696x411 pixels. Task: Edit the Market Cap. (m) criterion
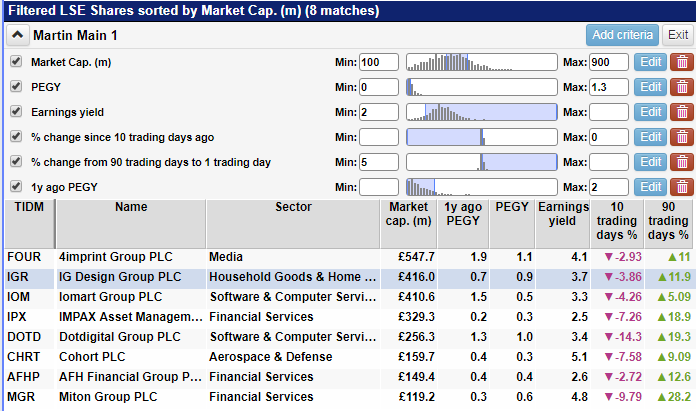click(x=650, y=62)
